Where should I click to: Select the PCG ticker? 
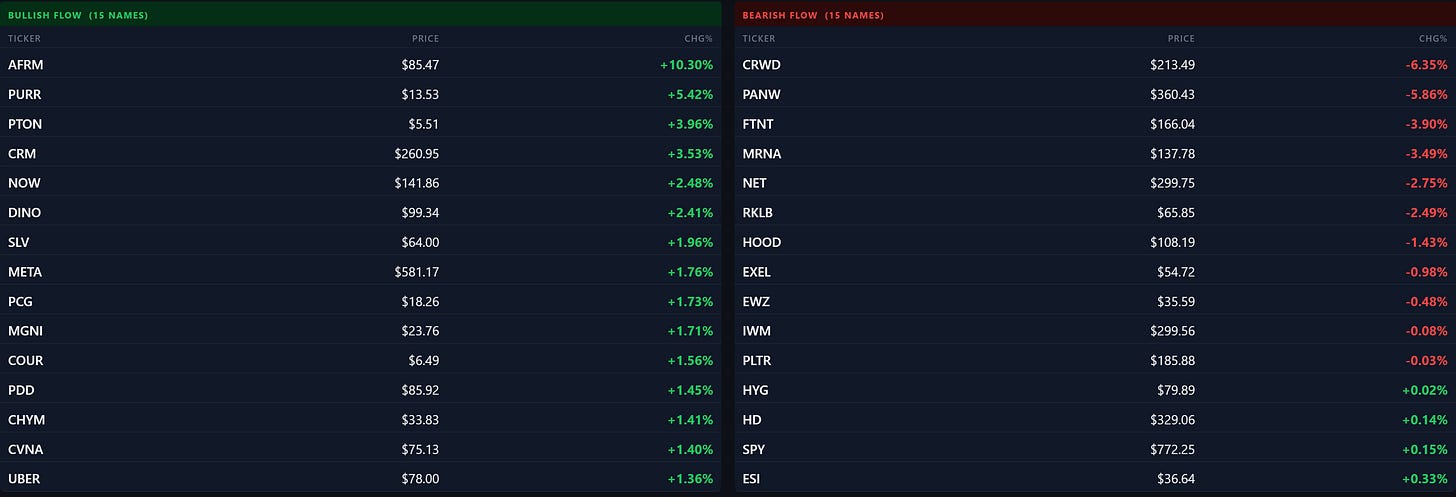[21, 301]
